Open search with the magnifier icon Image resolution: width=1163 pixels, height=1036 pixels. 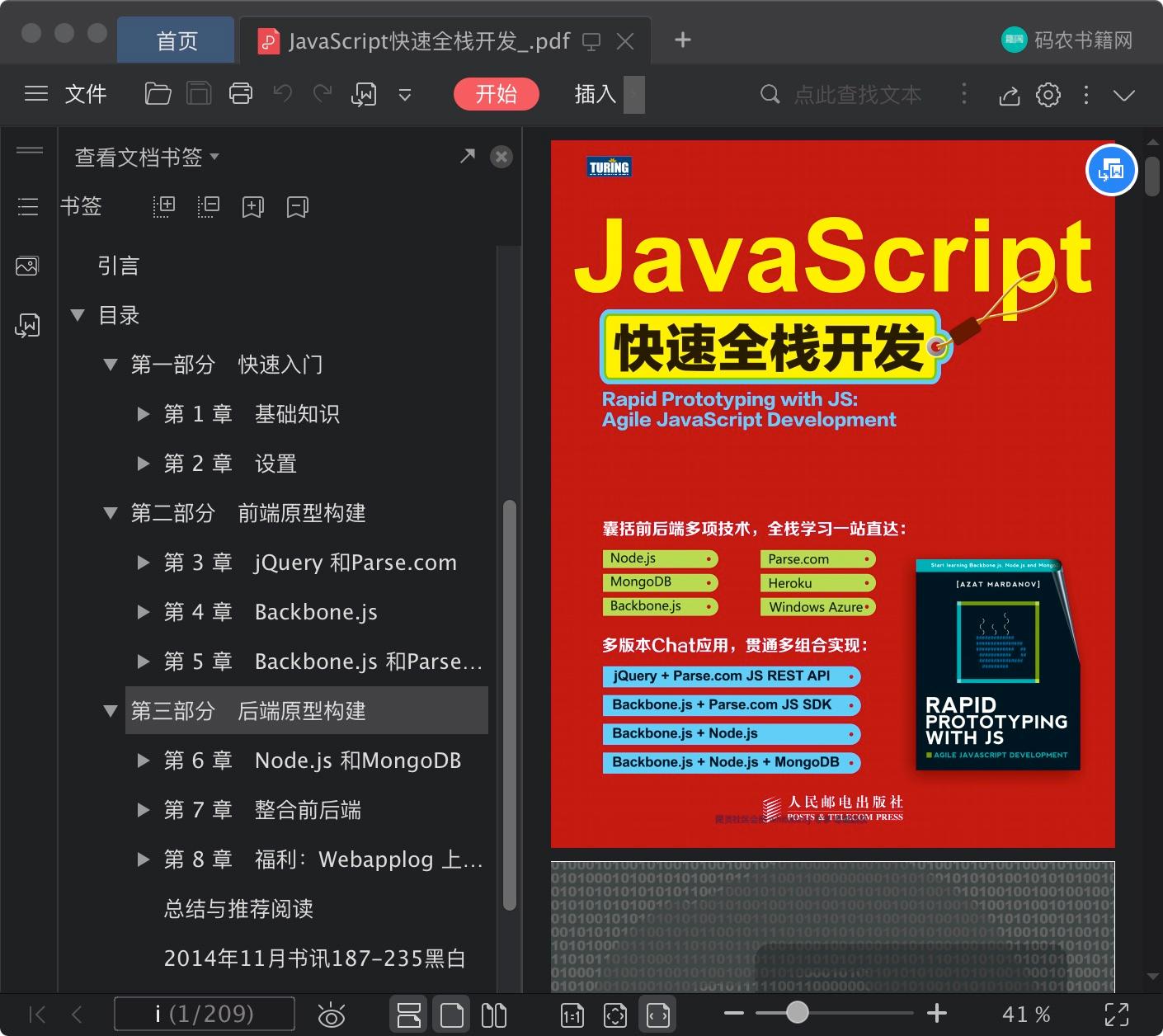(x=770, y=94)
